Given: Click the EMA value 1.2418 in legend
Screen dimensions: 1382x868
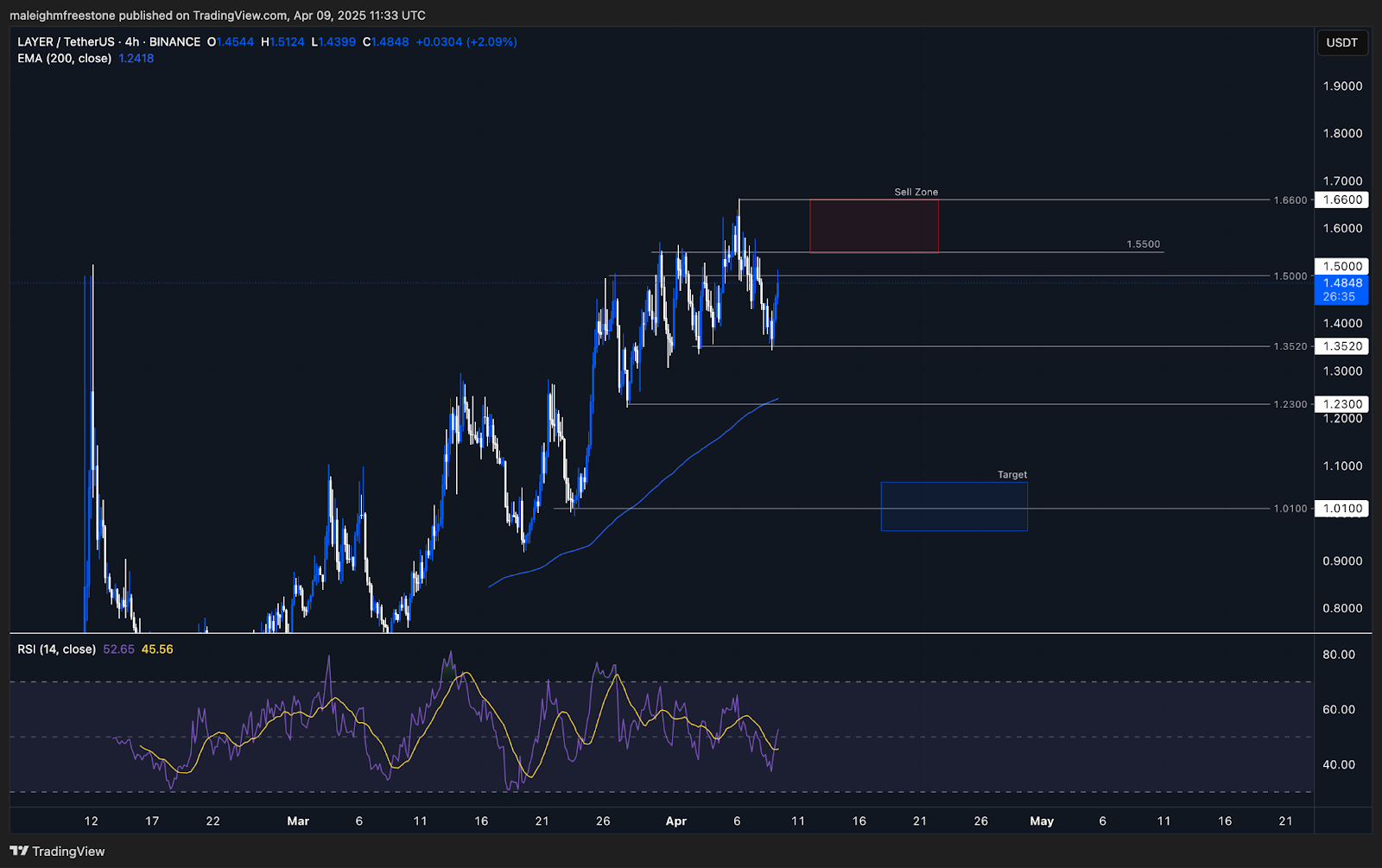Looking at the screenshot, I should [x=136, y=58].
